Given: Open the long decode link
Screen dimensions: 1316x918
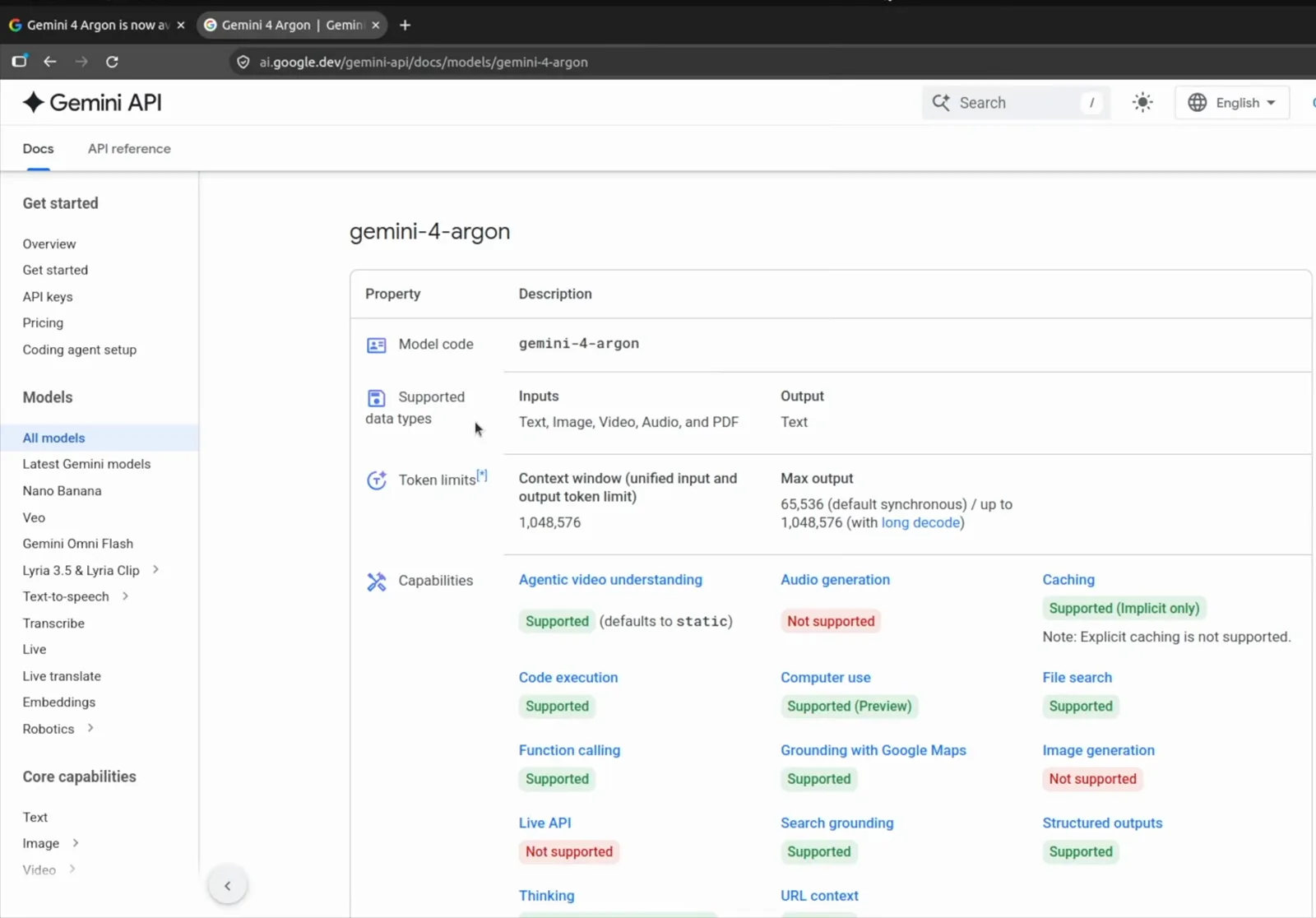Looking at the screenshot, I should click(x=920, y=522).
